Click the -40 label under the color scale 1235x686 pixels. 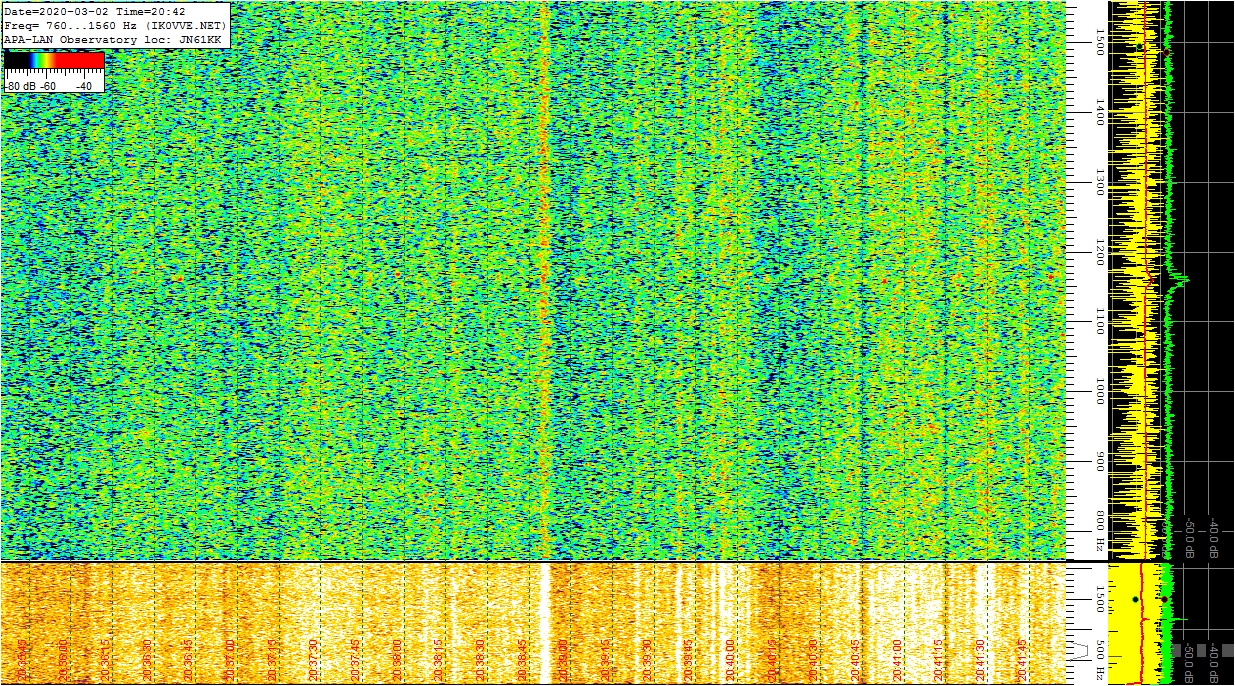click(83, 86)
